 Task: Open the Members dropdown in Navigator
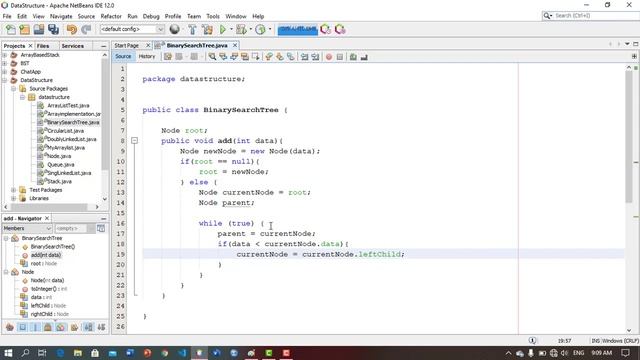(27, 228)
